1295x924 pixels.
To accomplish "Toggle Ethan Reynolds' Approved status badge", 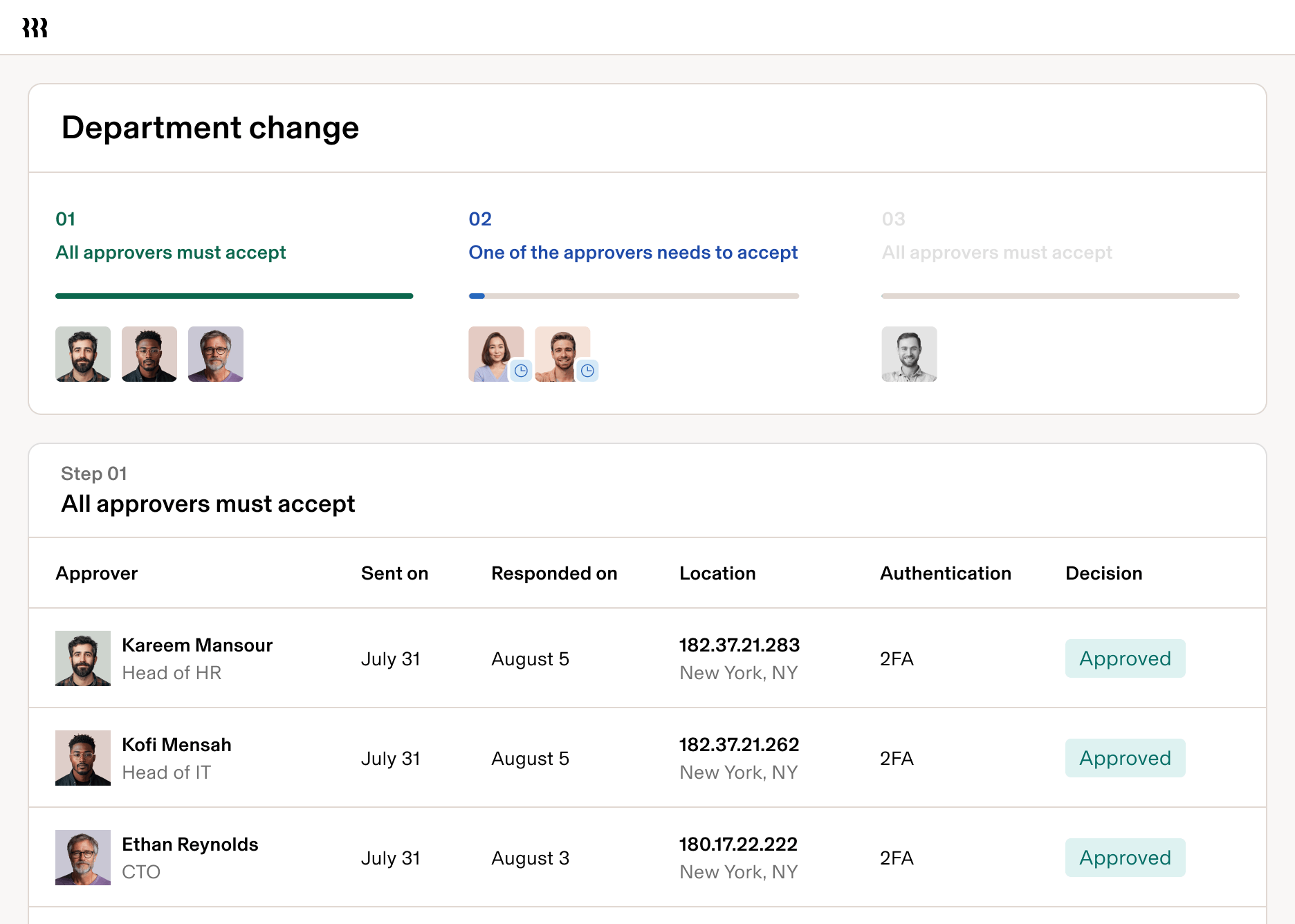I will coord(1125,858).
